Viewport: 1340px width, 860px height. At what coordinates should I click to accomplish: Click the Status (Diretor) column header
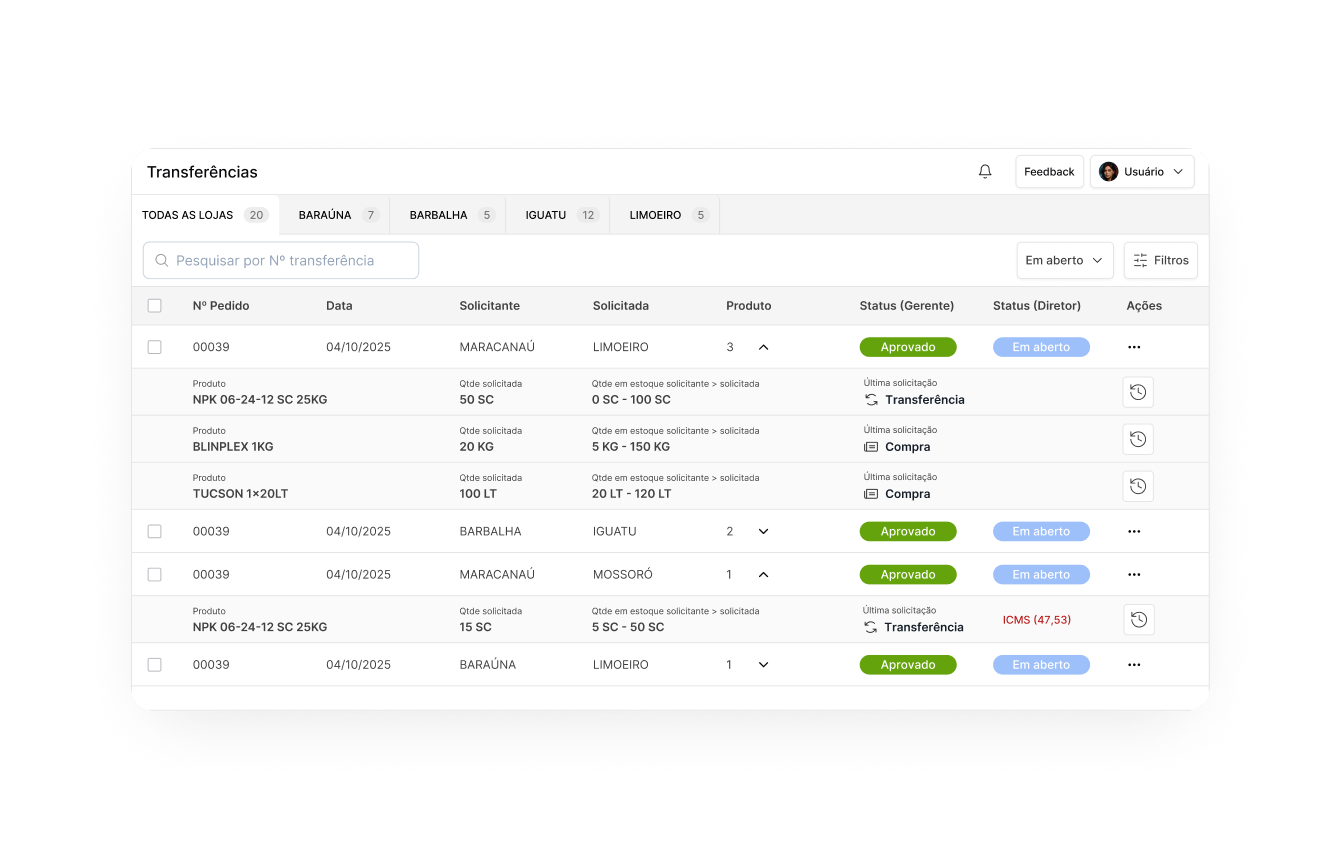[x=1037, y=306]
